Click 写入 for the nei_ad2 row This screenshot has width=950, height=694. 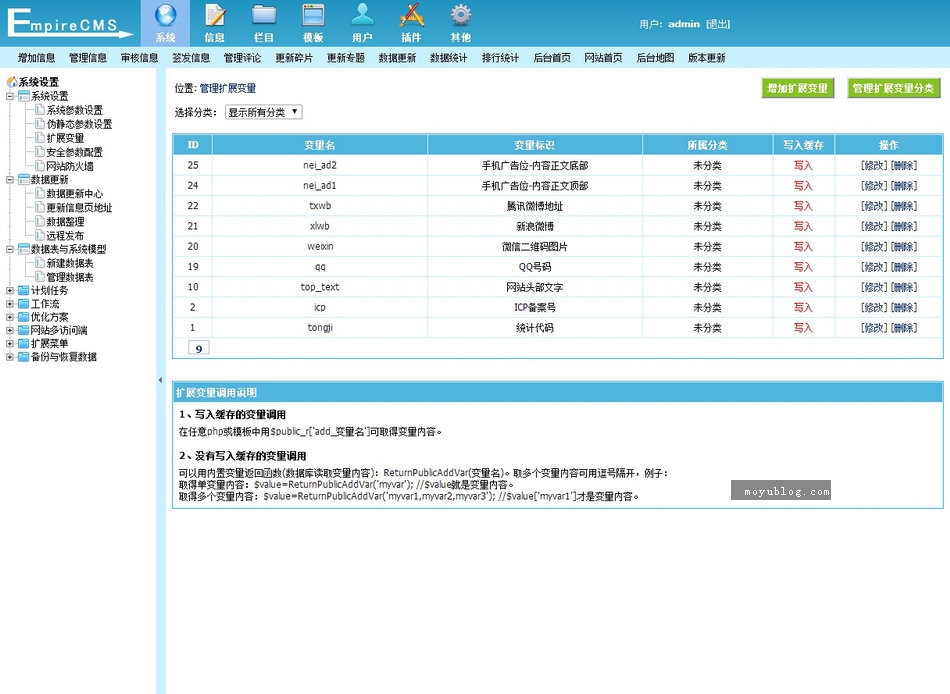click(803, 165)
